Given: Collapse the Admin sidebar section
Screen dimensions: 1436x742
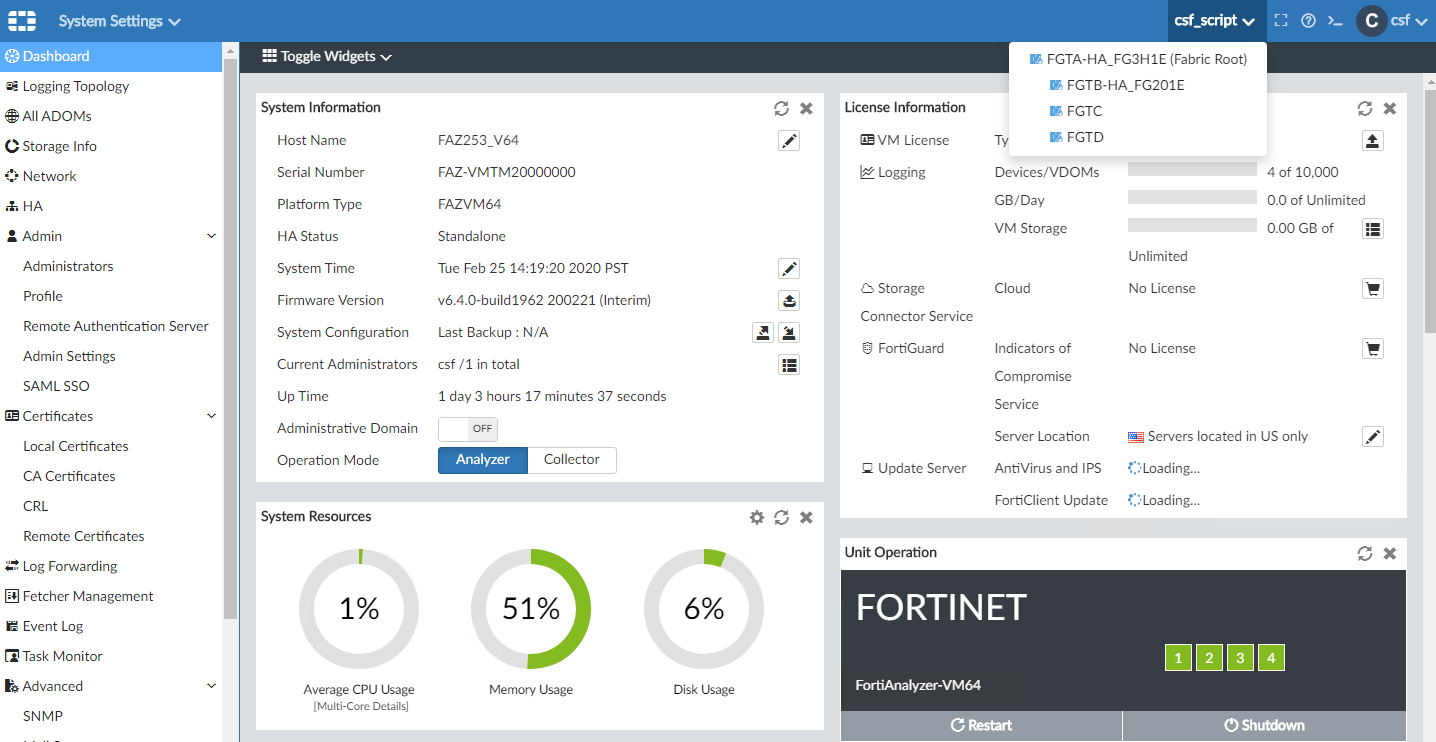Looking at the screenshot, I should 211,237.
